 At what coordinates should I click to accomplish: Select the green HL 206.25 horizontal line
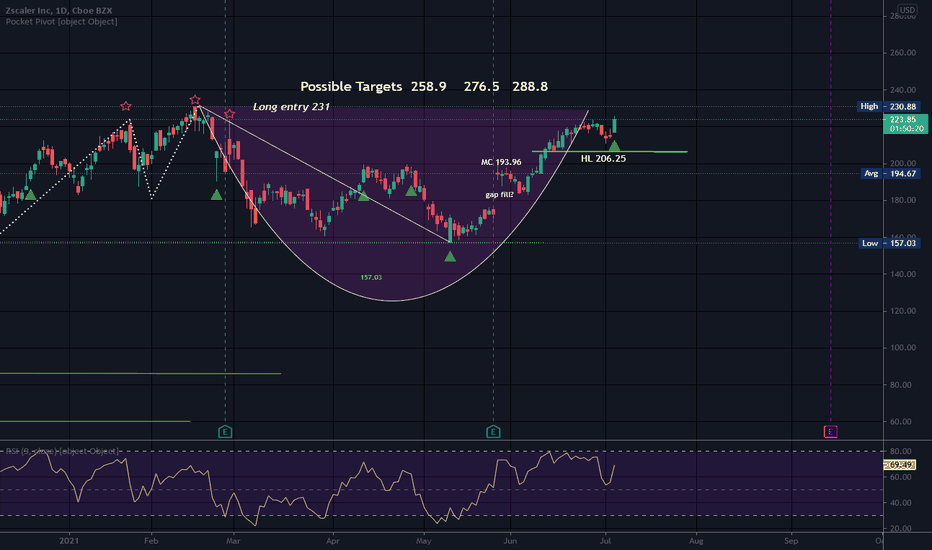pos(609,152)
